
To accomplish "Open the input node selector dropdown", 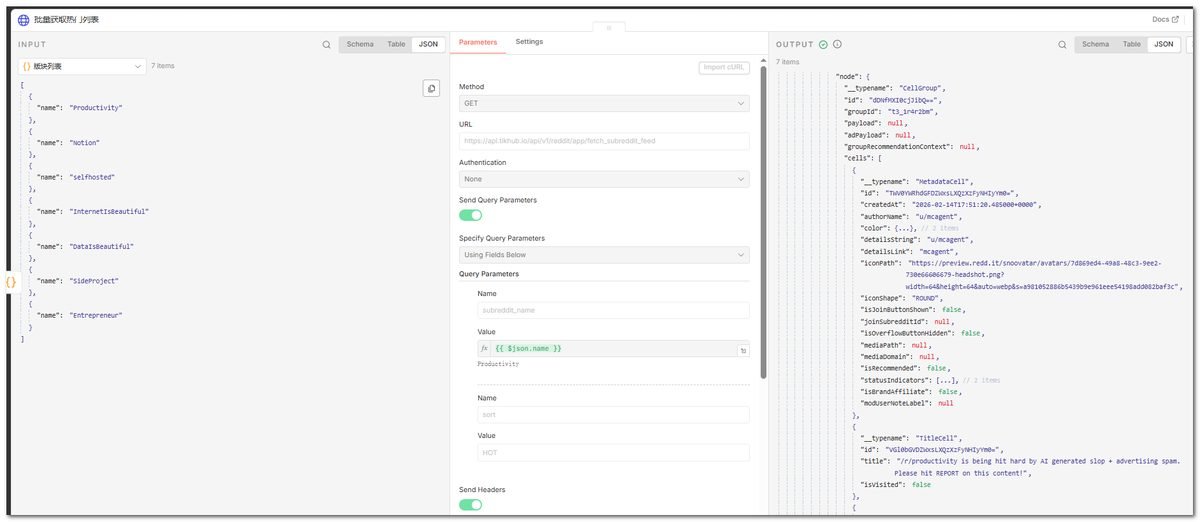I will click(82, 66).
